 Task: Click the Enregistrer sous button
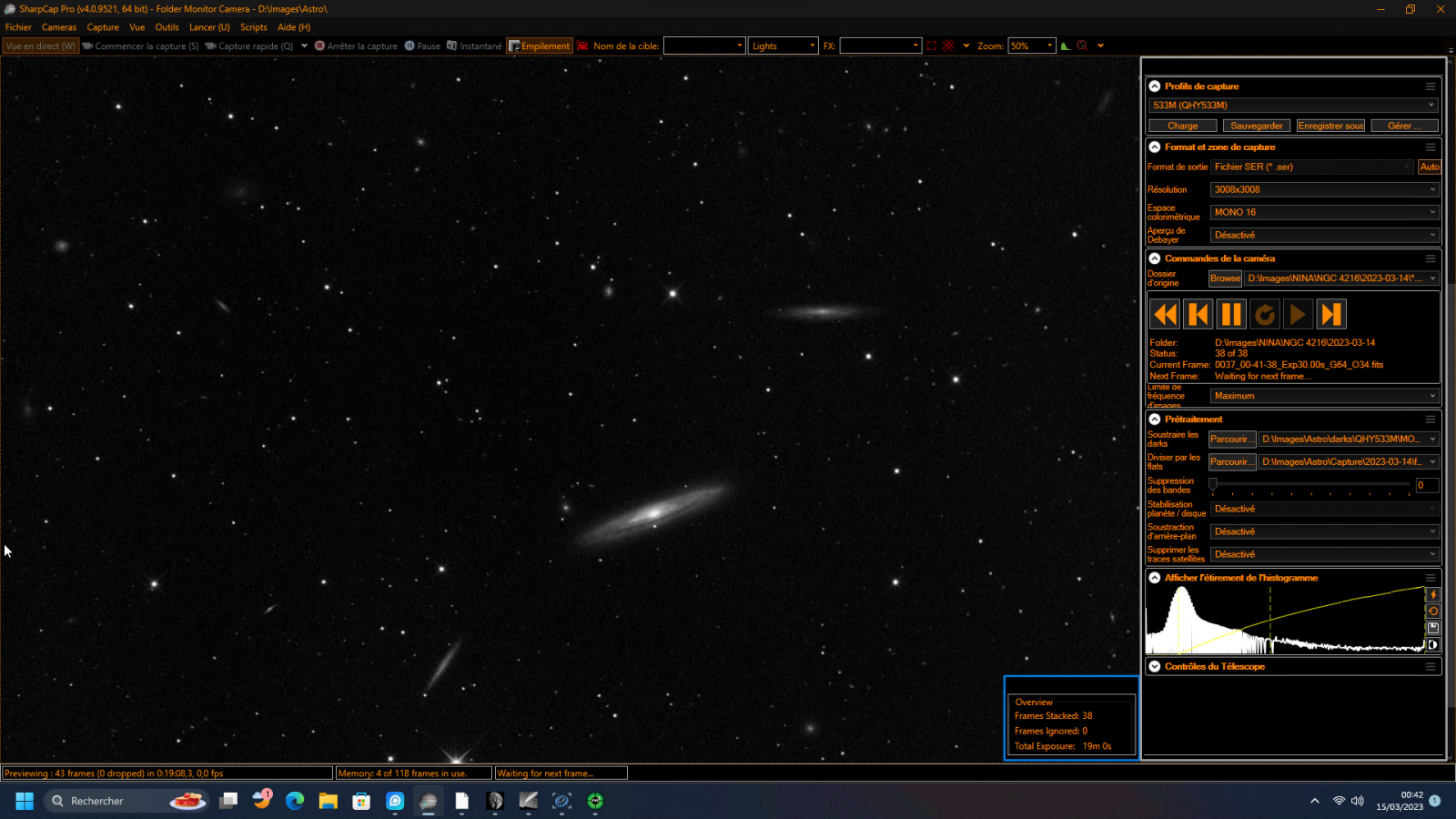1330,126
